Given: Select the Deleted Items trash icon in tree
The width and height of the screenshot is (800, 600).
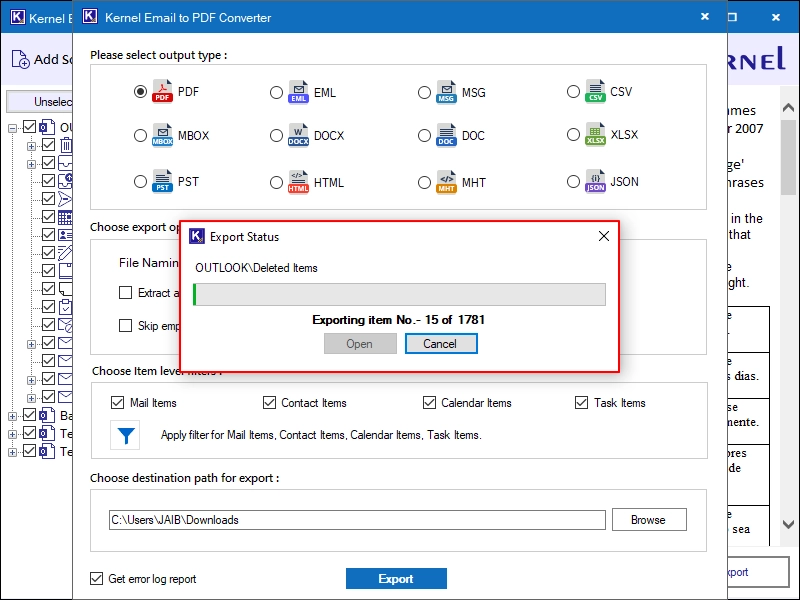Looking at the screenshot, I should coord(66,145).
